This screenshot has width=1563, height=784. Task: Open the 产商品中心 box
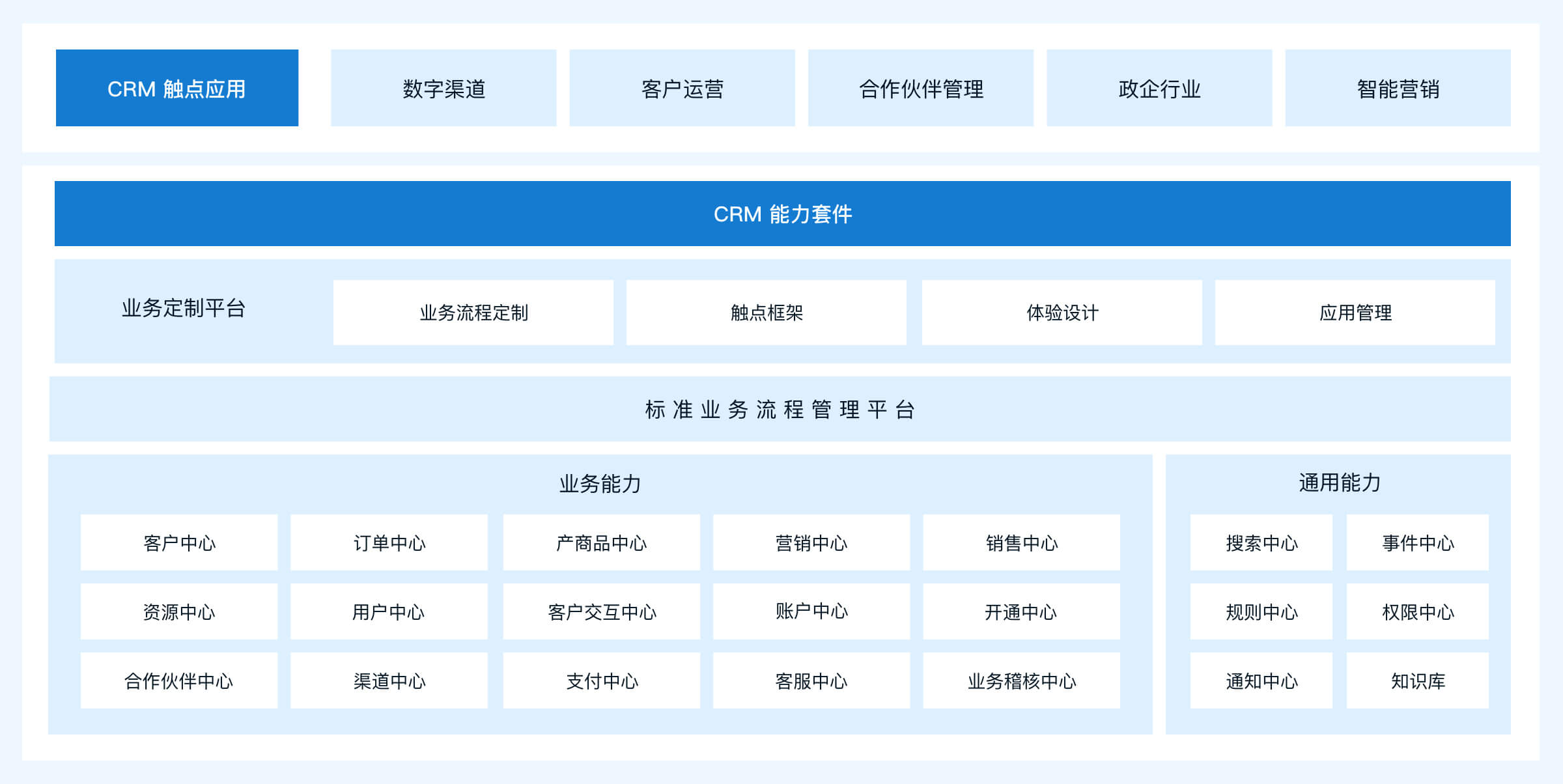pos(601,542)
